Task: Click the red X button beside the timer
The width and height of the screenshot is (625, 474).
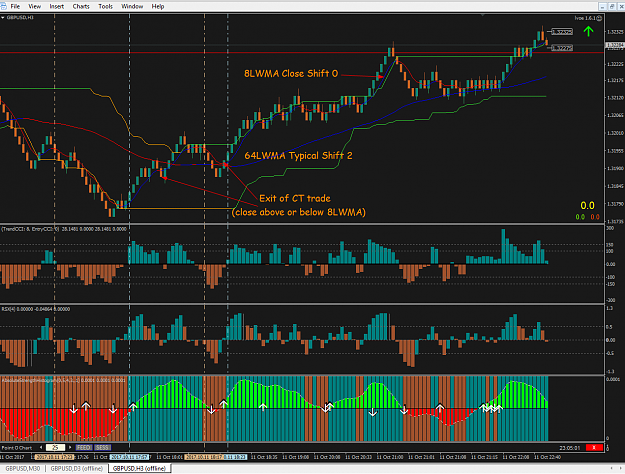Action: coord(594,448)
